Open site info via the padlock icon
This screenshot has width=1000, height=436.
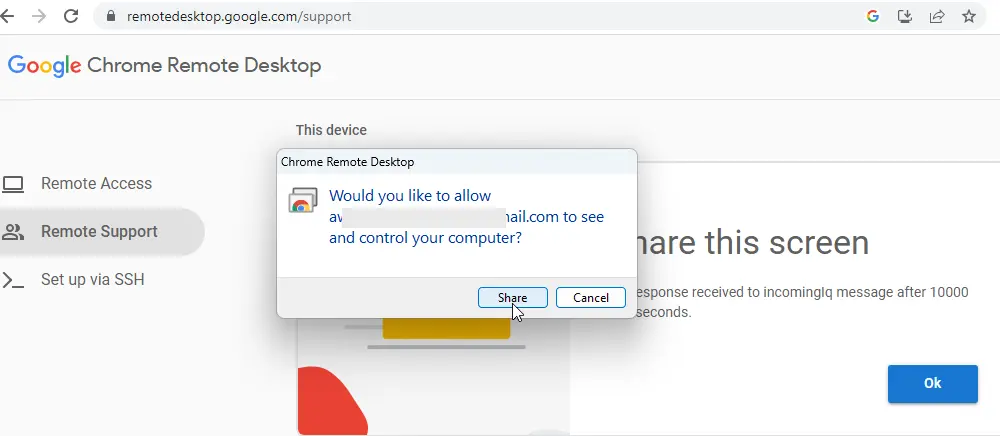(x=111, y=17)
